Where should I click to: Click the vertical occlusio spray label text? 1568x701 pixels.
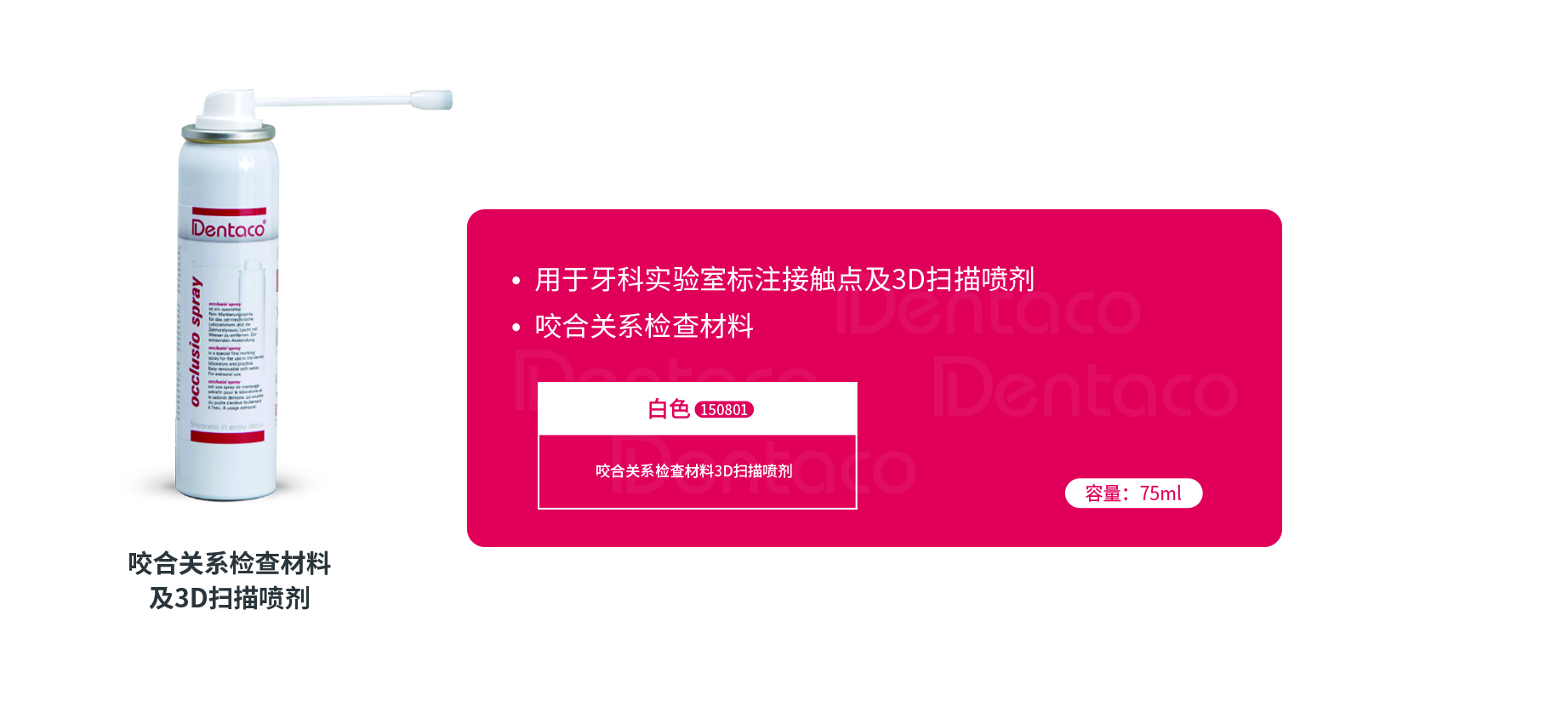196,342
